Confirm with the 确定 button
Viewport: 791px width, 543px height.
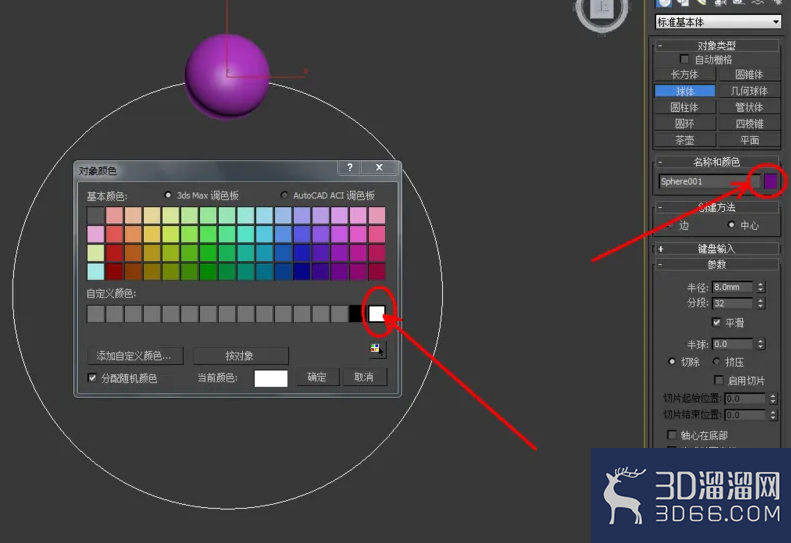coord(317,377)
